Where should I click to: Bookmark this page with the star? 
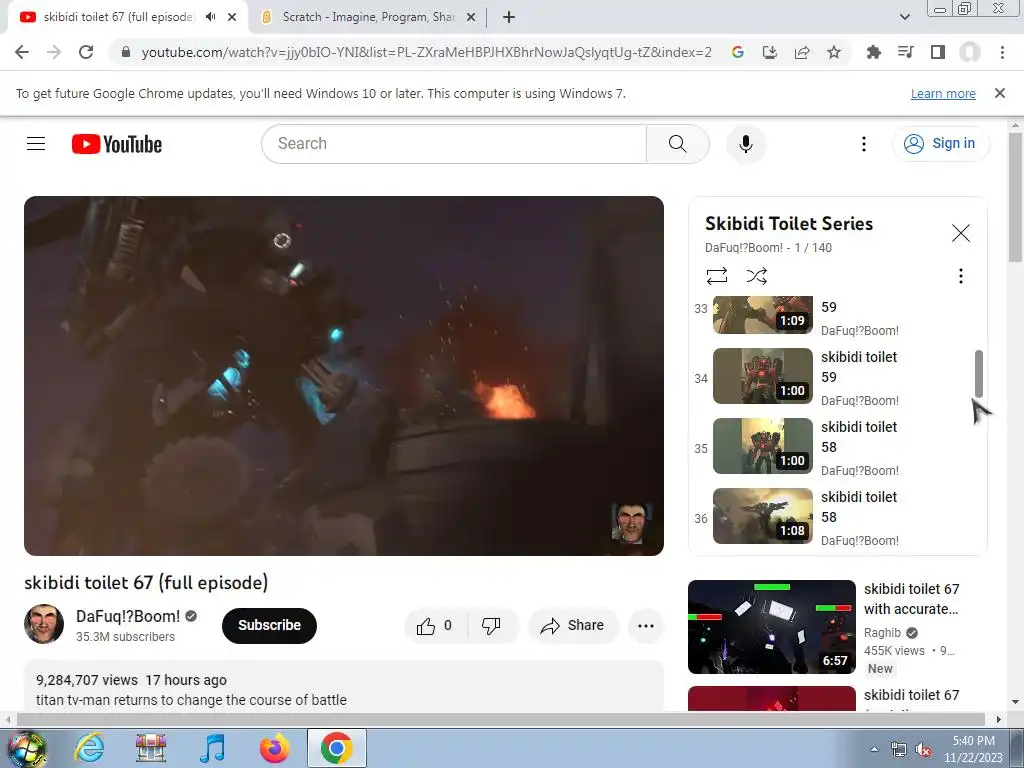(x=833, y=52)
